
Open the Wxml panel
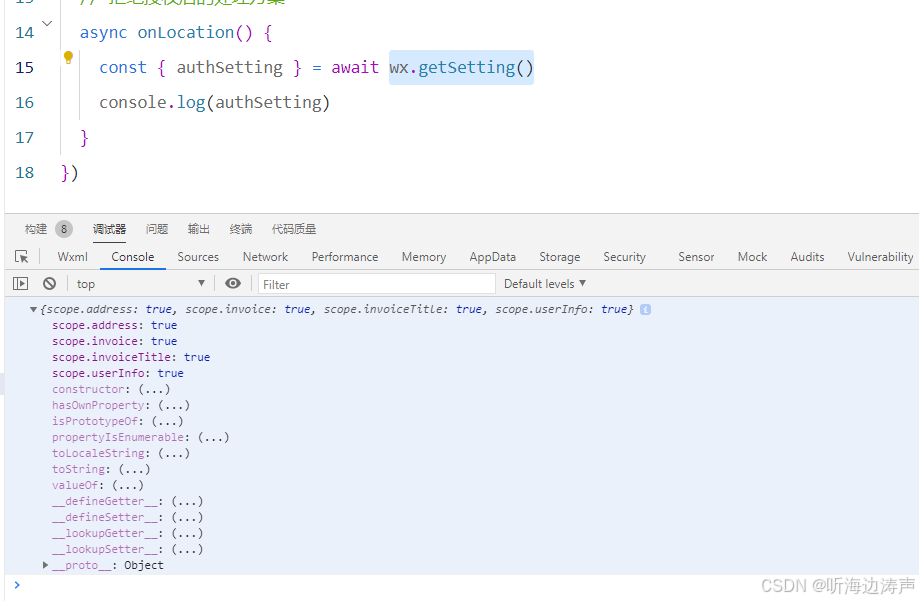click(71, 256)
